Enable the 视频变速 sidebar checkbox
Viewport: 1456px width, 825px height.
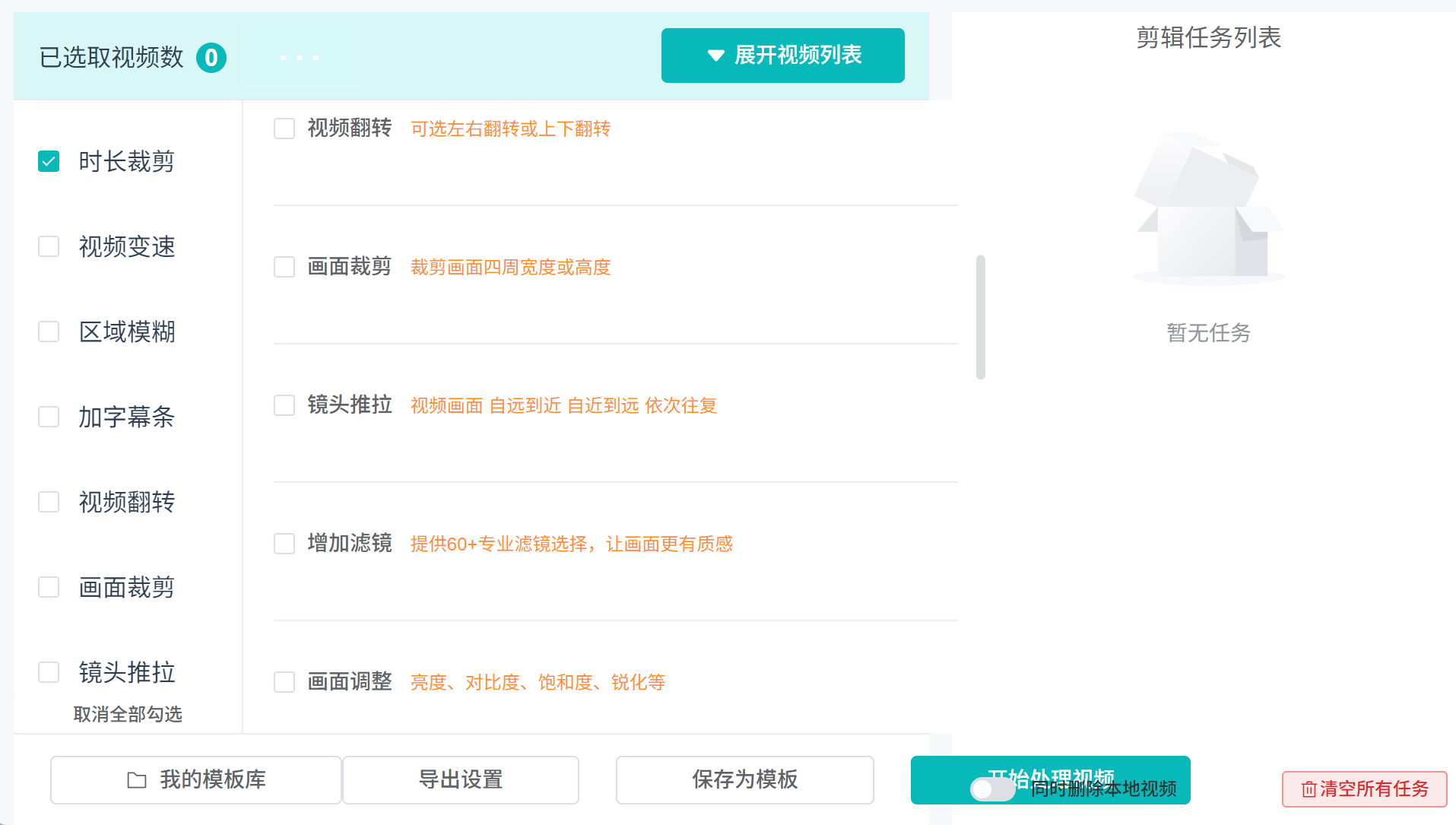(x=49, y=246)
